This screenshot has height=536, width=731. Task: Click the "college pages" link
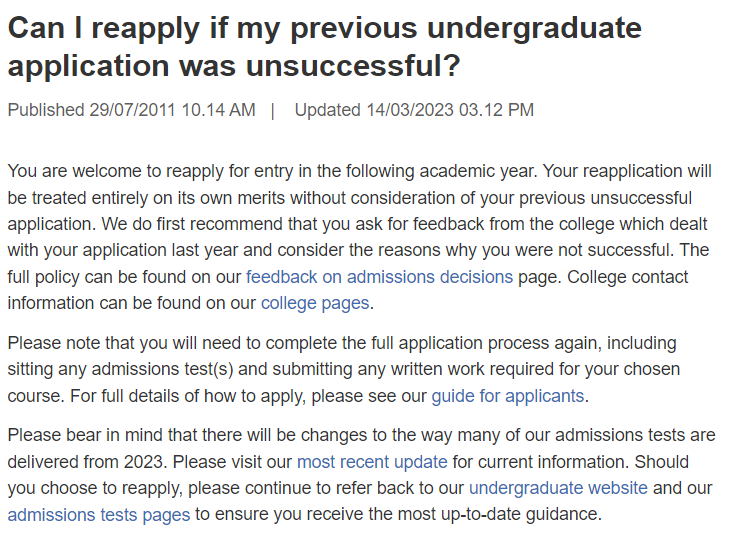coord(315,302)
